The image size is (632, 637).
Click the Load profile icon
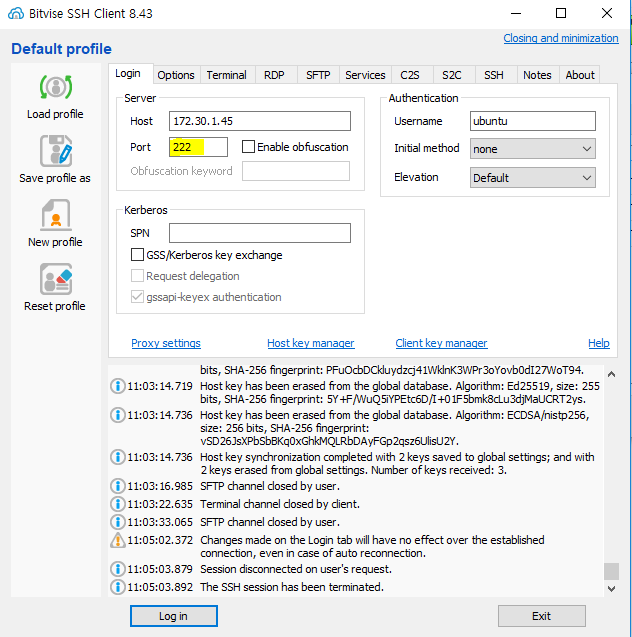(x=56, y=87)
